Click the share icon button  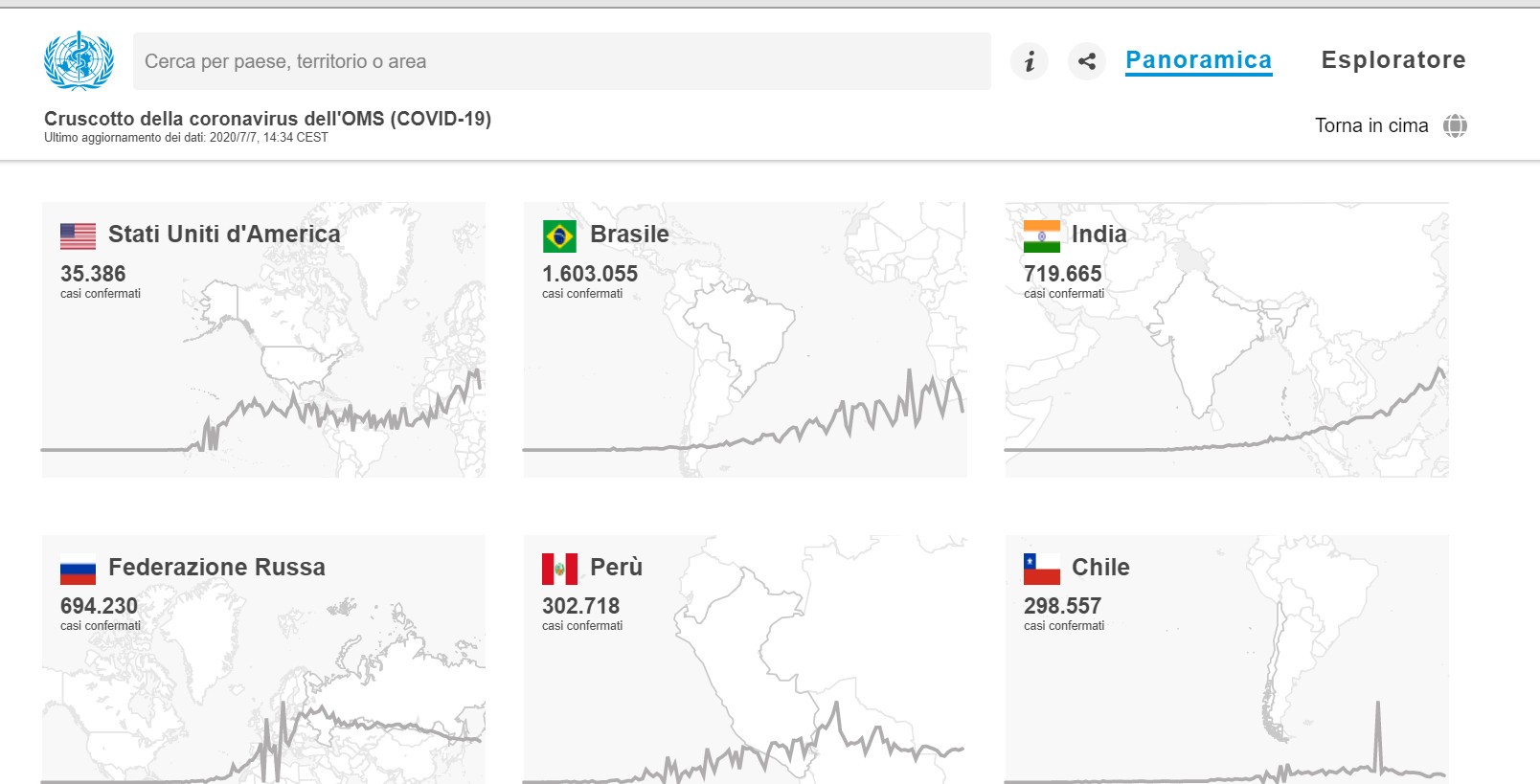coord(1087,61)
